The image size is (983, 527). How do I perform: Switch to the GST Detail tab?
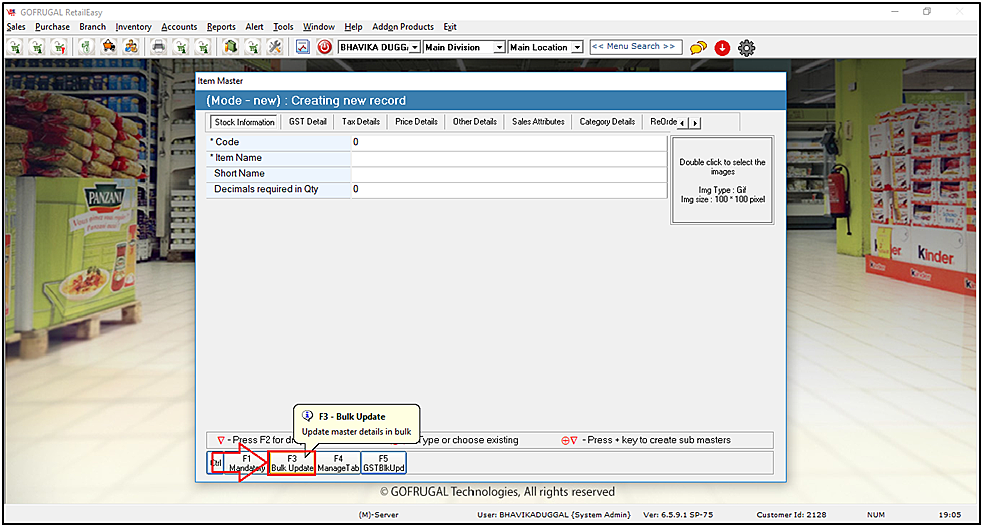coord(308,122)
